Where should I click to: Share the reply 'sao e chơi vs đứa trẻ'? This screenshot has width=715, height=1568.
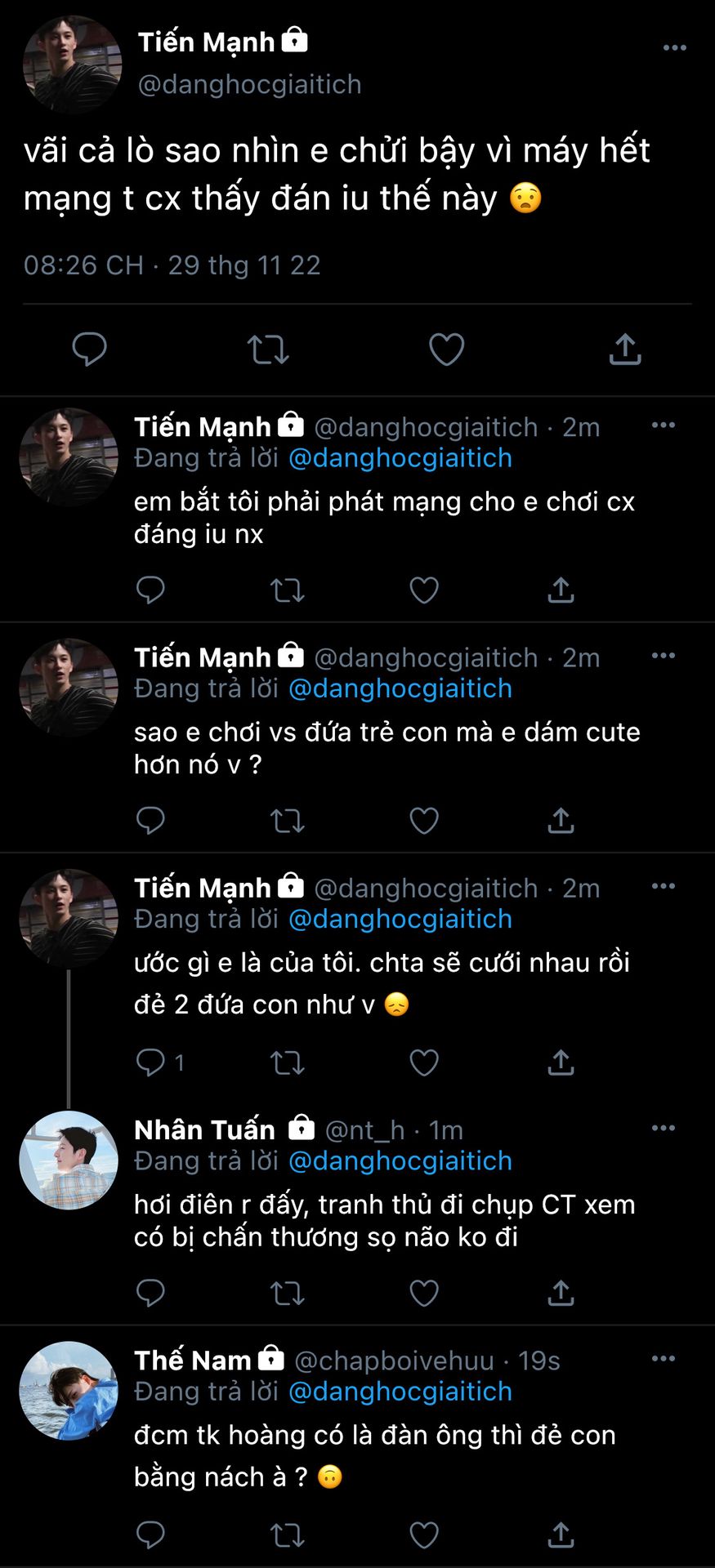tap(561, 820)
